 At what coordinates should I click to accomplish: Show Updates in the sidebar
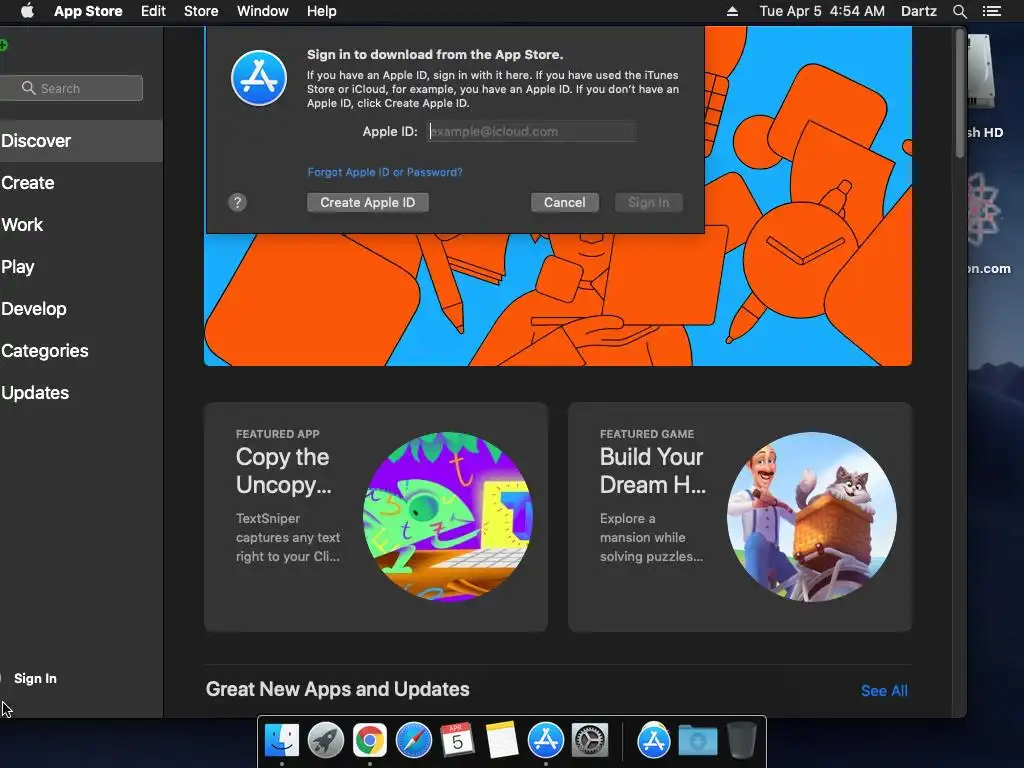(x=81, y=392)
